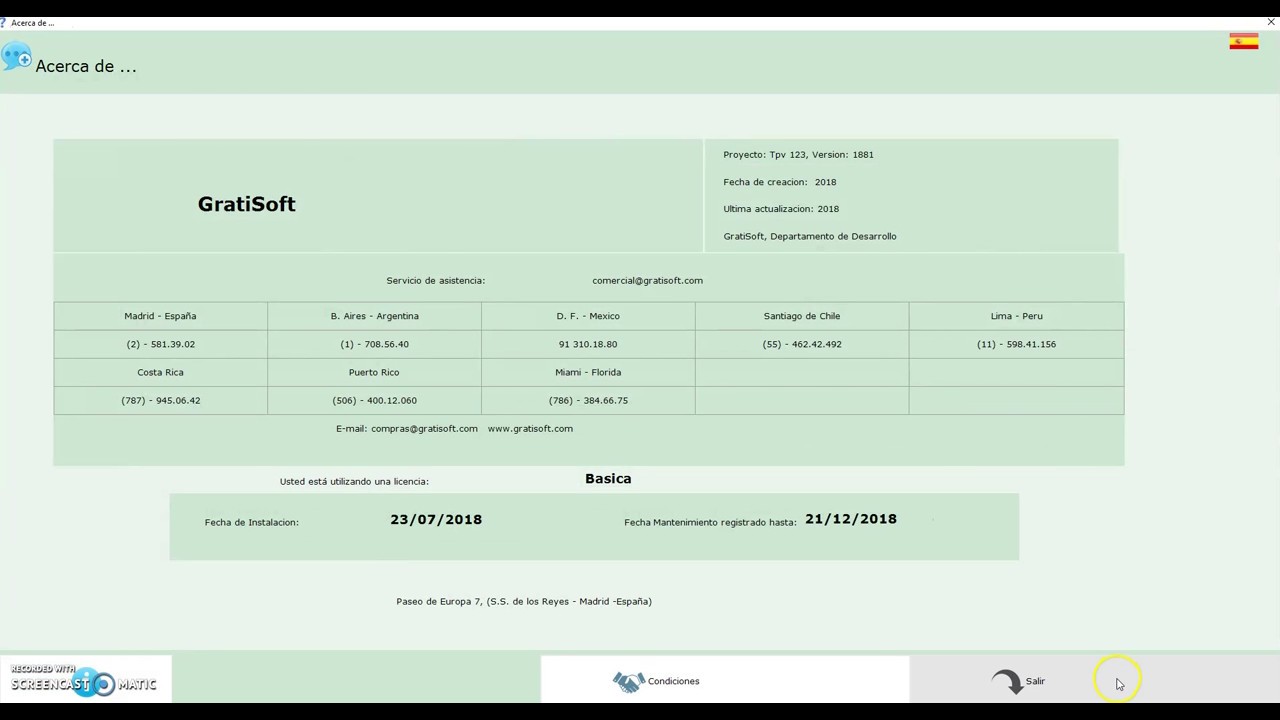
Task: Click the installation date 23/07/2018
Action: point(436,520)
